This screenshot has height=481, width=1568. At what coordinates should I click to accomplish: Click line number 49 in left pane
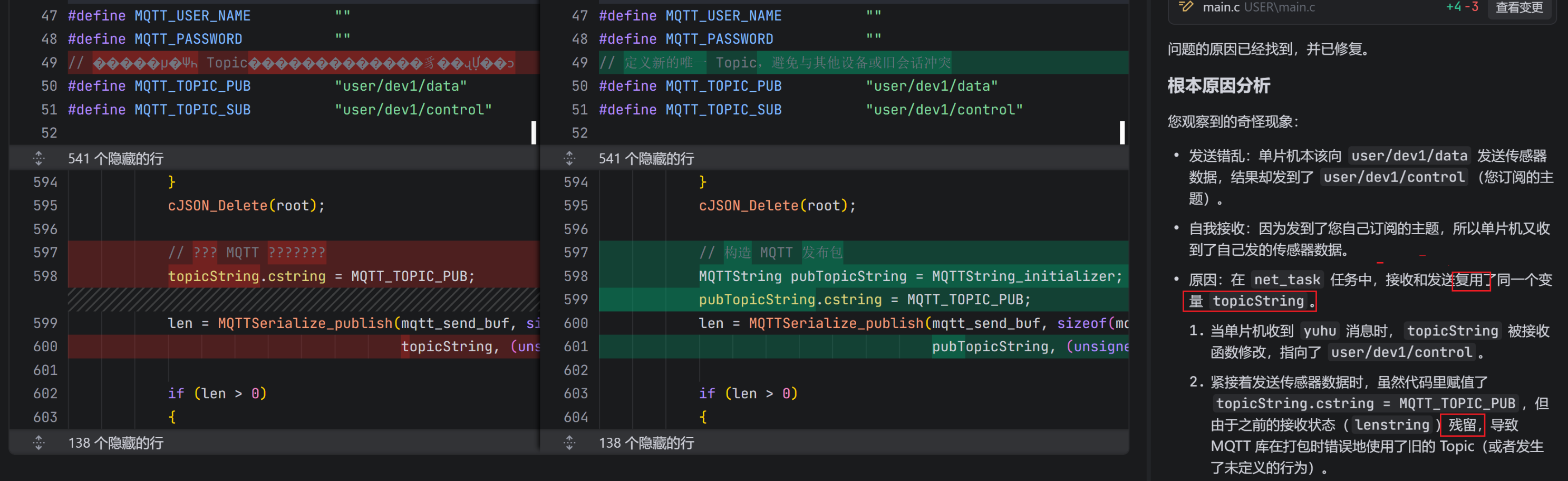[50, 63]
